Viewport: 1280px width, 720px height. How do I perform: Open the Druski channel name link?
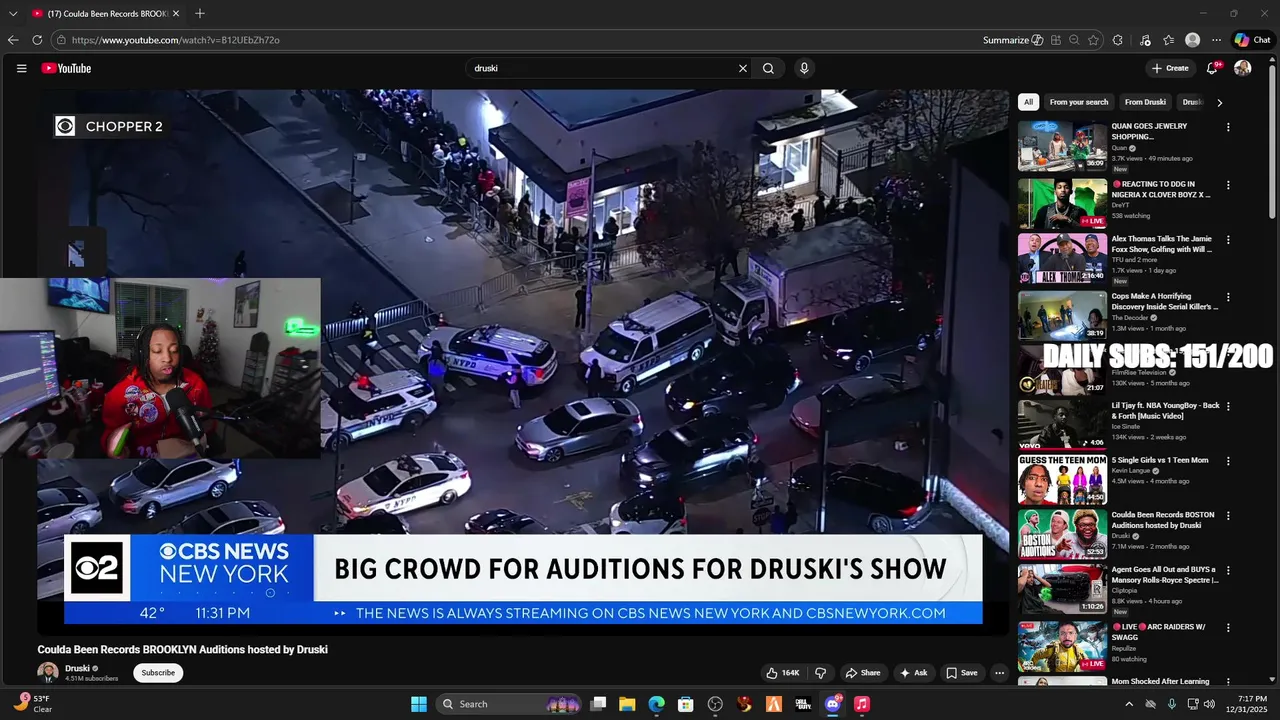pos(77,668)
